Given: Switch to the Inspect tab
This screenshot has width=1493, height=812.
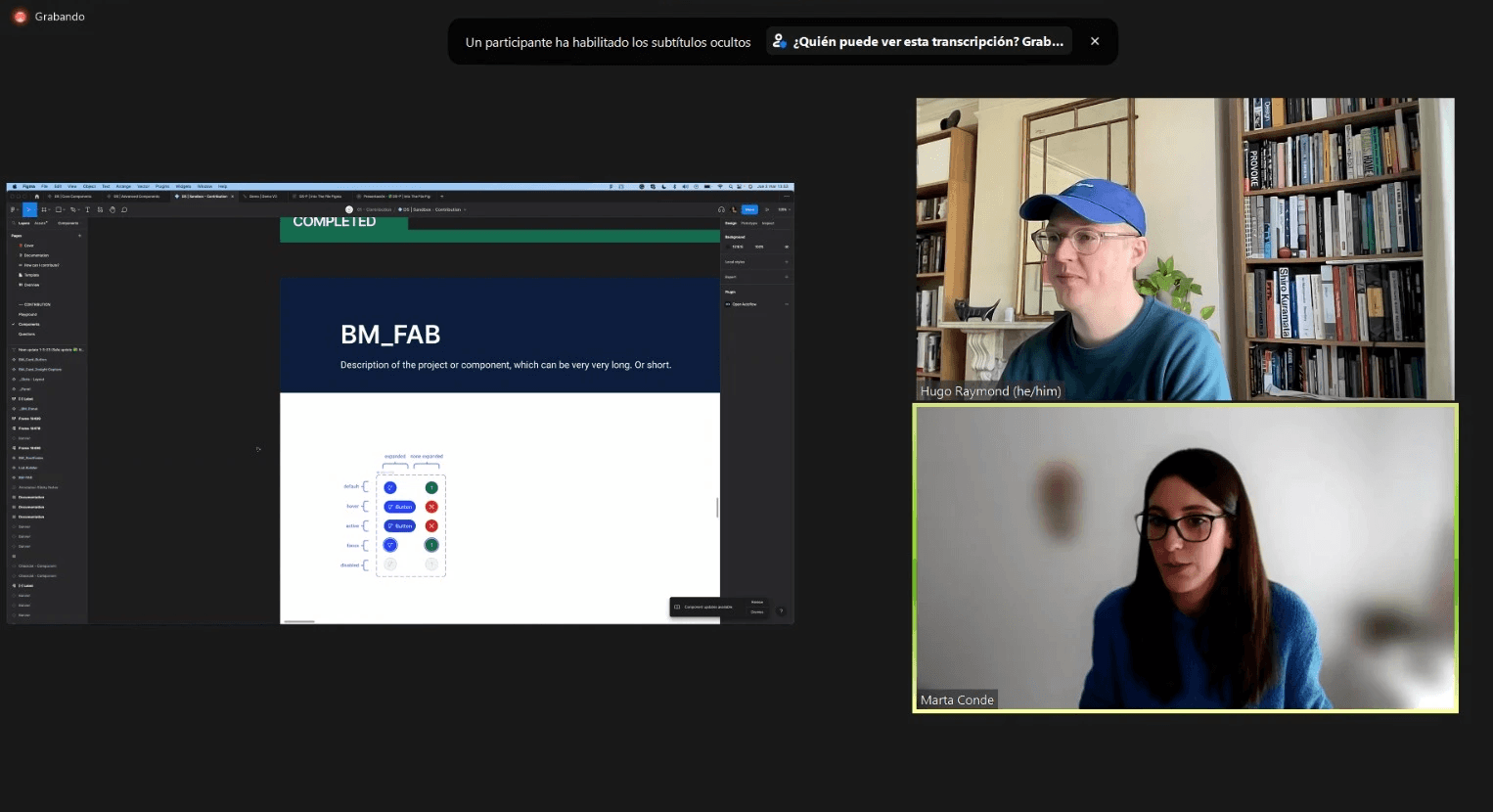Looking at the screenshot, I should click(x=768, y=223).
